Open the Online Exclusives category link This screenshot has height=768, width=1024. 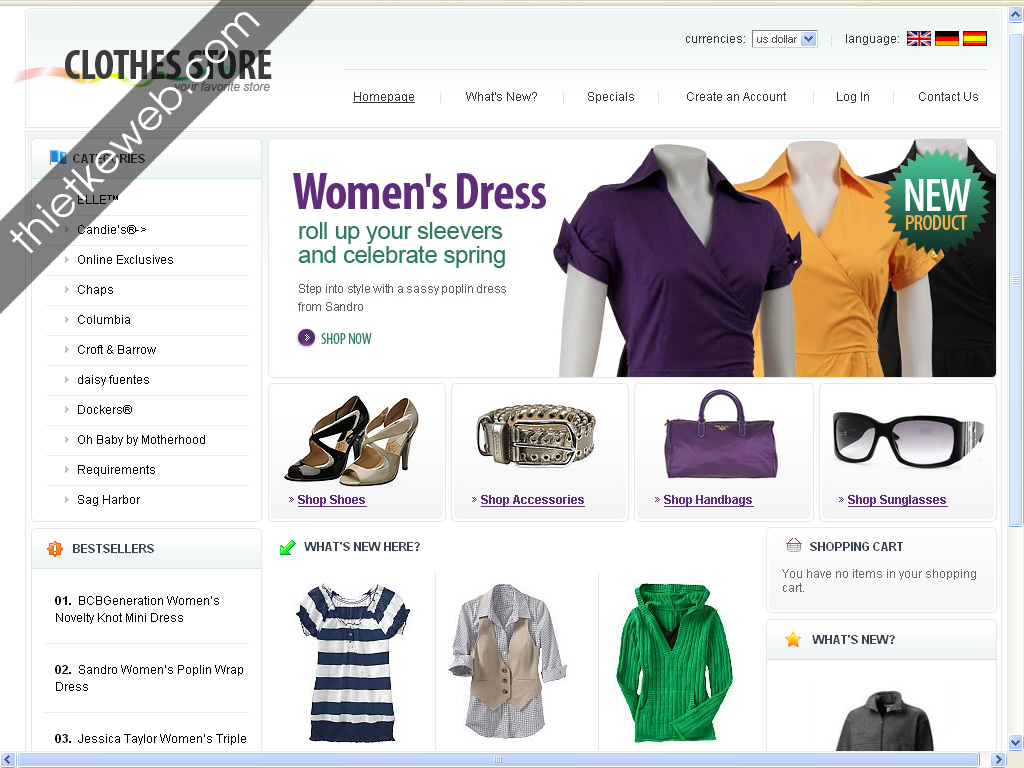(x=125, y=259)
